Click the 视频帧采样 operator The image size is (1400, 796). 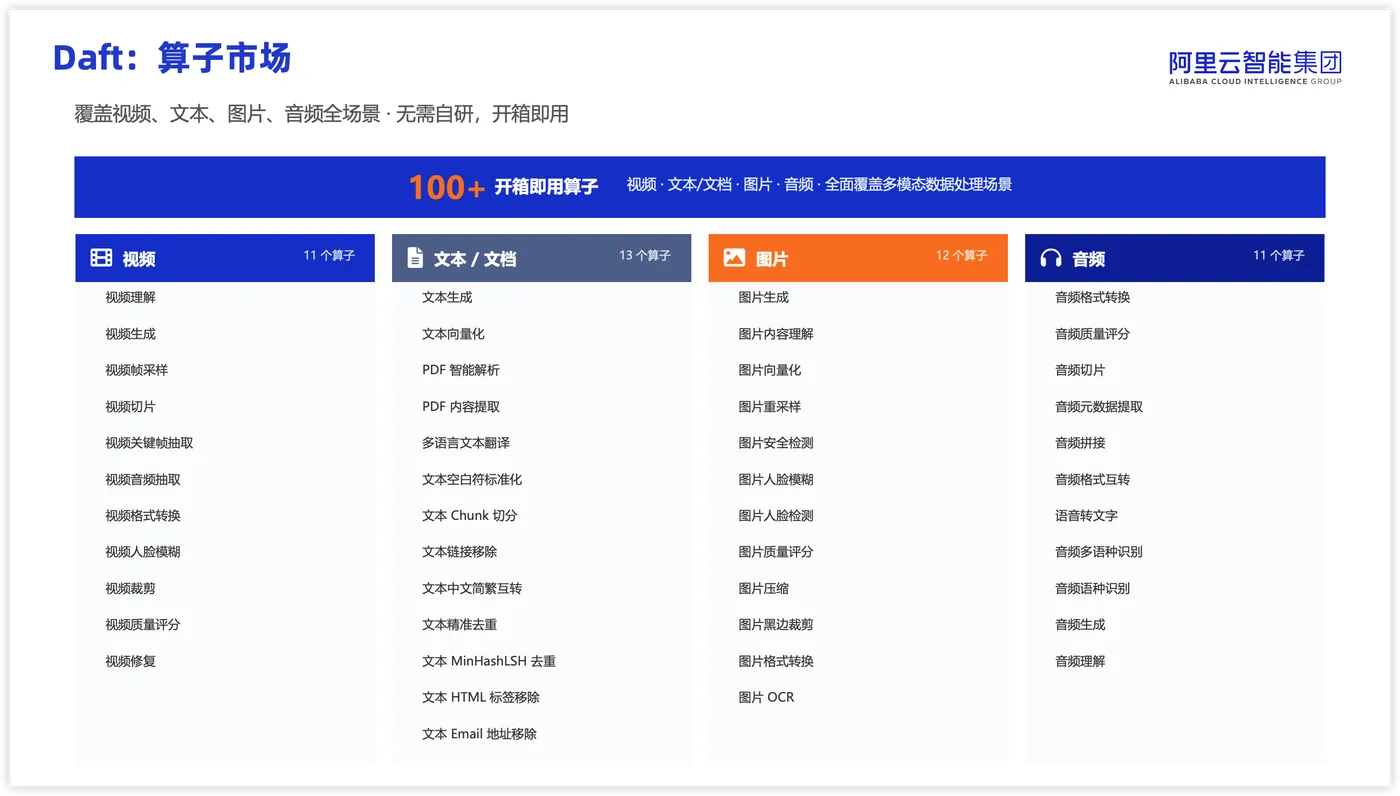(x=137, y=370)
